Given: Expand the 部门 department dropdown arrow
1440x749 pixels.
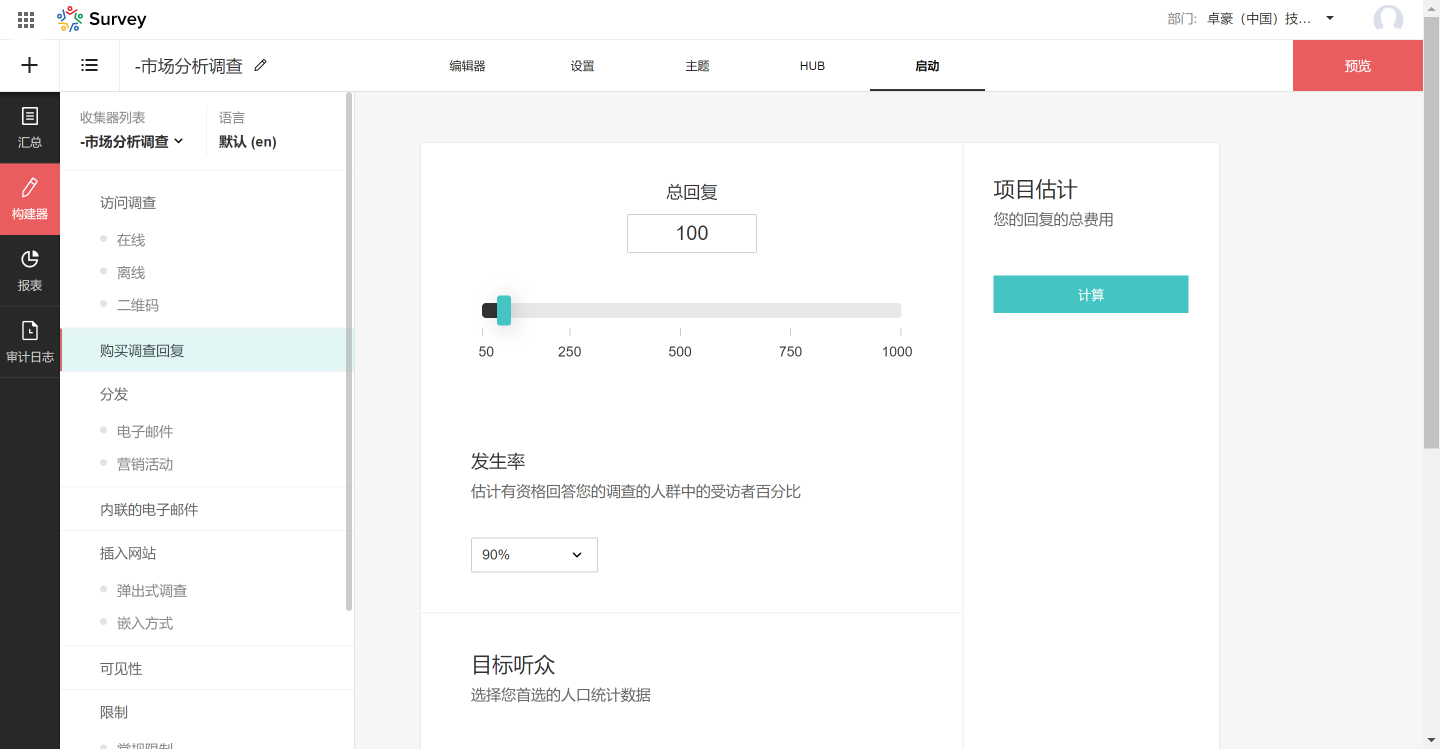Looking at the screenshot, I should [1330, 18].
